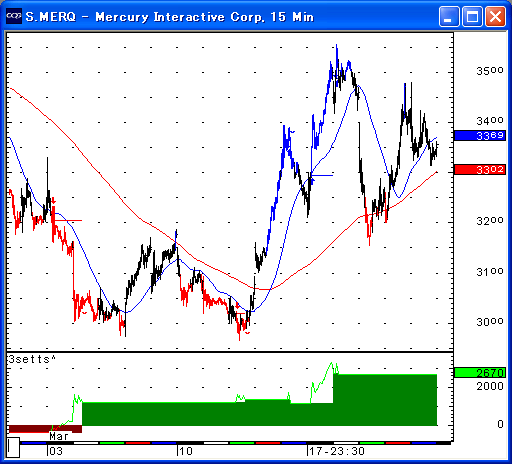This screenshot has width=512, height=464.
Task: Click the small box left of time axis
Action: [13, 448]
